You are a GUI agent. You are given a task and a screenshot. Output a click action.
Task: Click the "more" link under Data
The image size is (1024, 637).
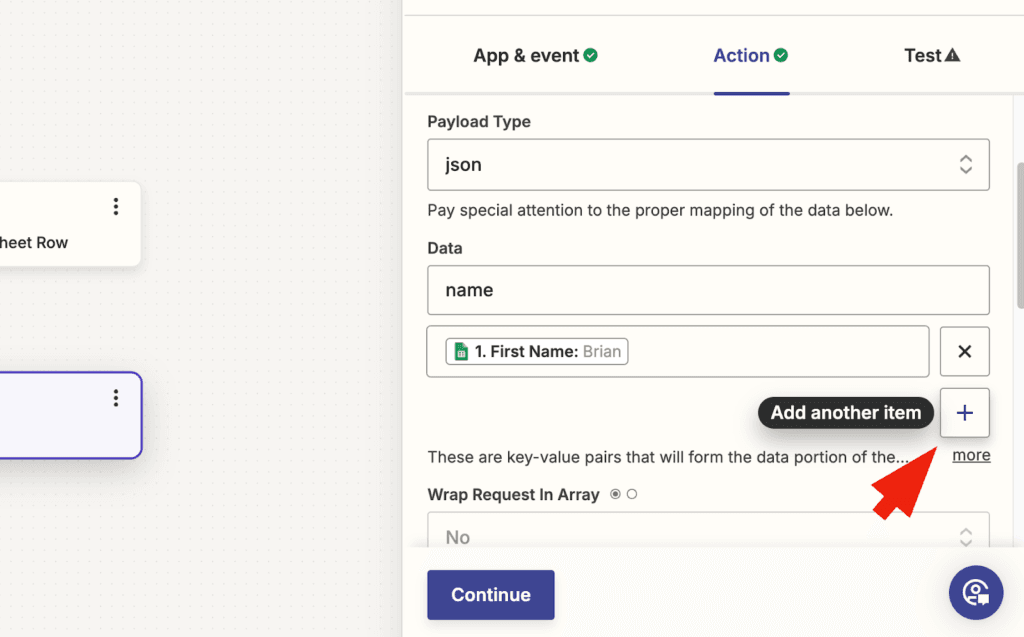coord(971,455)
